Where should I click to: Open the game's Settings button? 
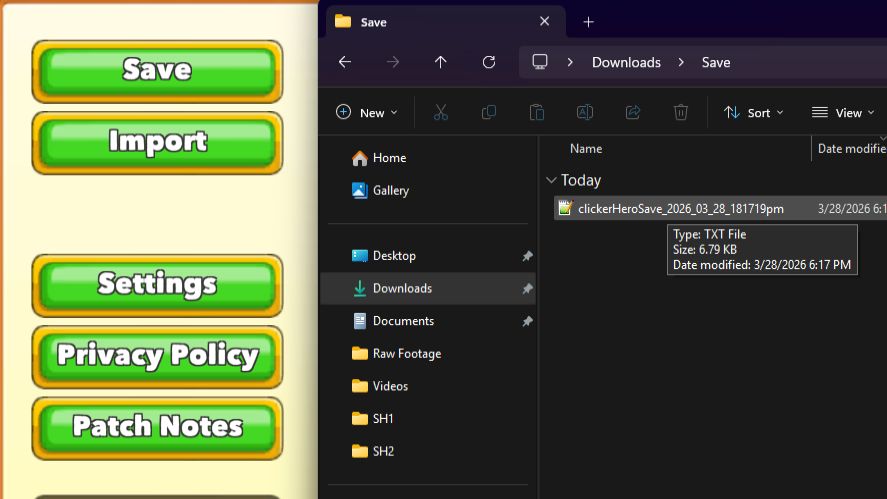(x=157, y=285)
